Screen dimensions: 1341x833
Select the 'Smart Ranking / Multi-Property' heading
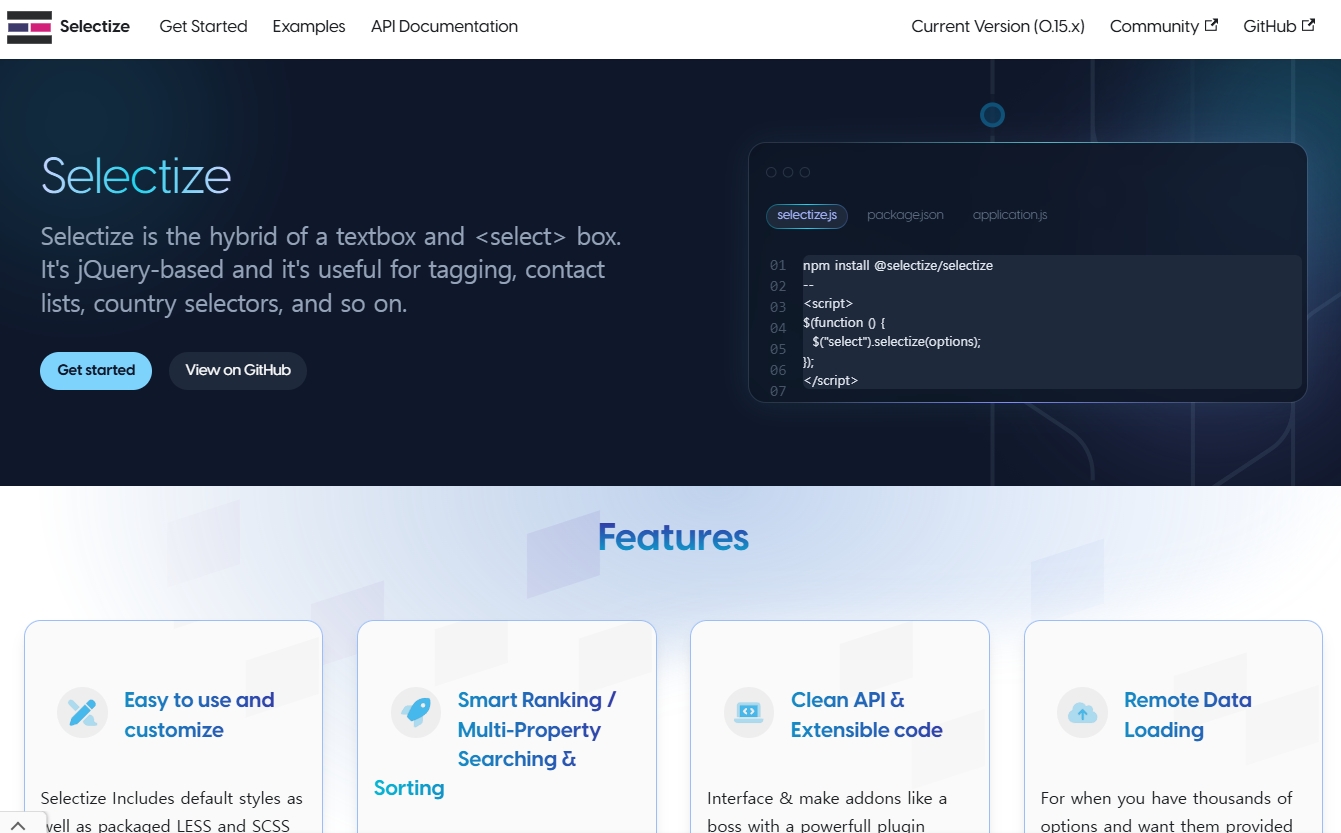coord(495,744)
